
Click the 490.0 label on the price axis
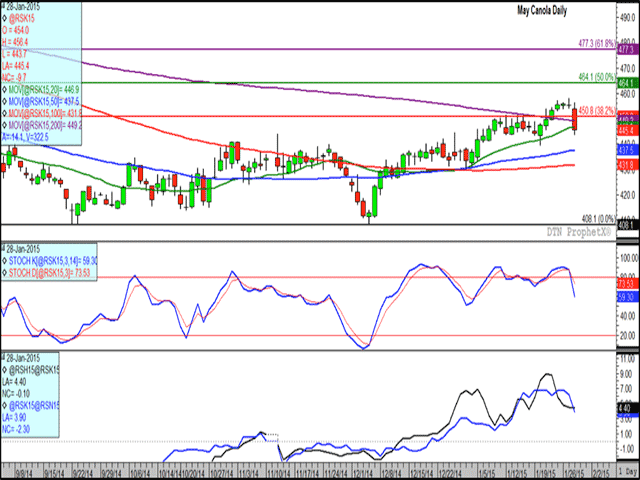click(628, 18)
